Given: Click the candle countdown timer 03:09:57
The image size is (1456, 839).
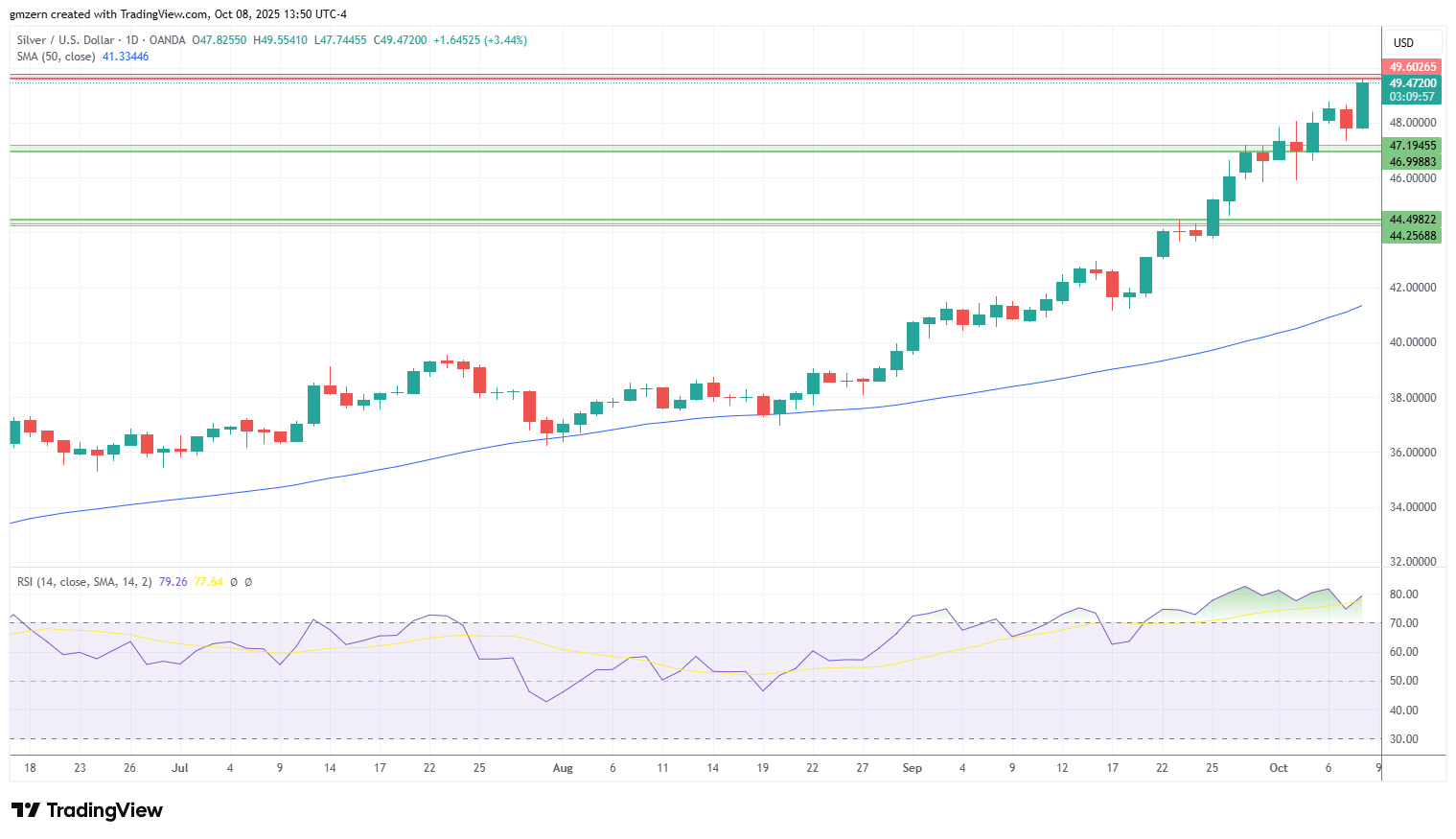Looking at the screenshot, I should pos(1413,97).
